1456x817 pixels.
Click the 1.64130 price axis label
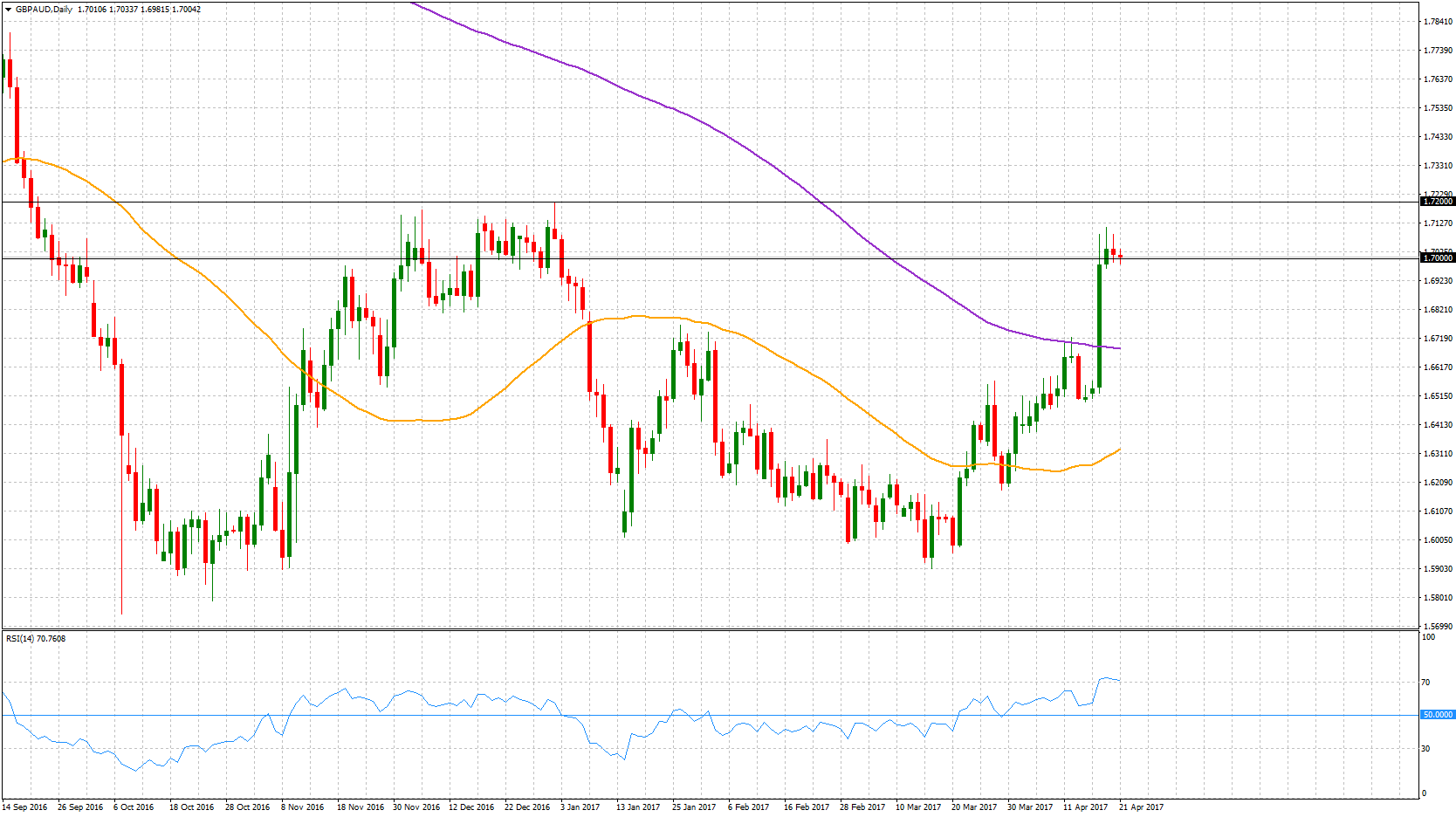pyautogui.click(x=1439, y=425)
